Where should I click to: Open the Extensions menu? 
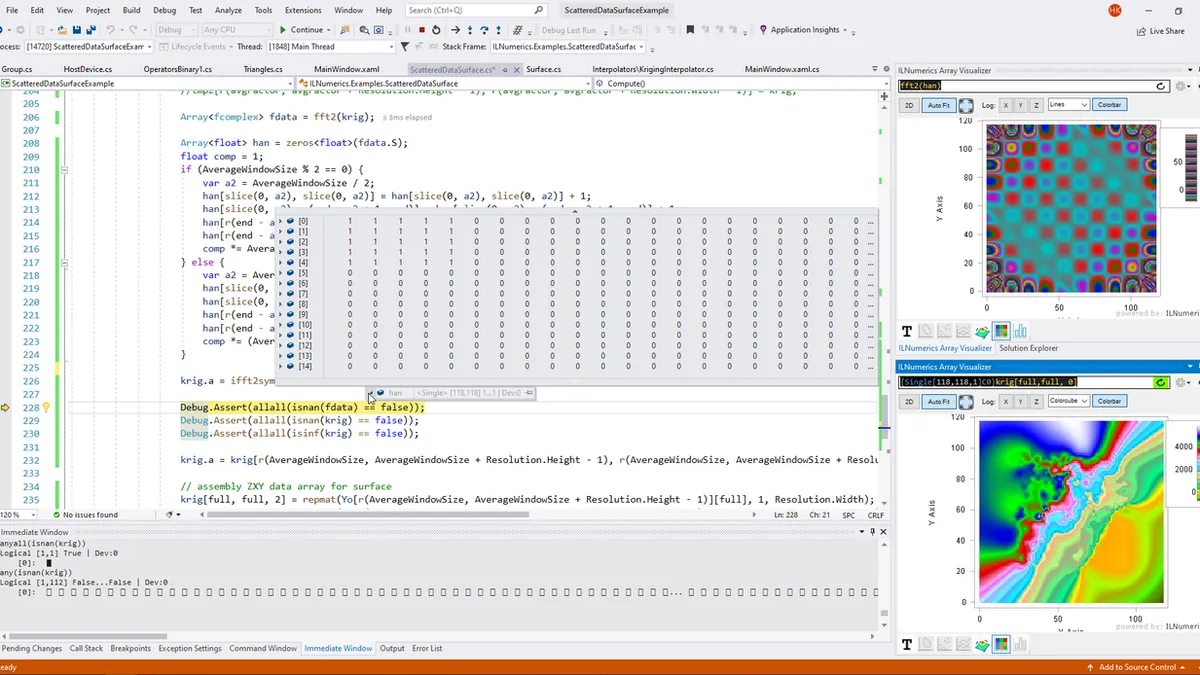303,10
